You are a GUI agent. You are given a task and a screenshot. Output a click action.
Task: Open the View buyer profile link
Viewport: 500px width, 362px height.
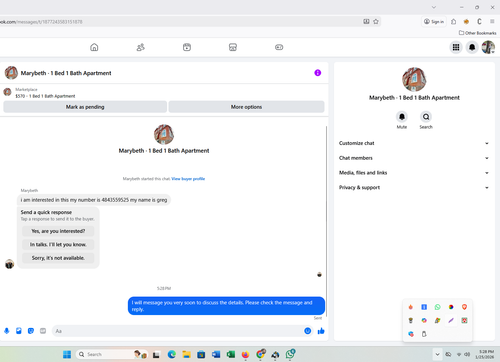pyautogui.click(x=188, y=179)
